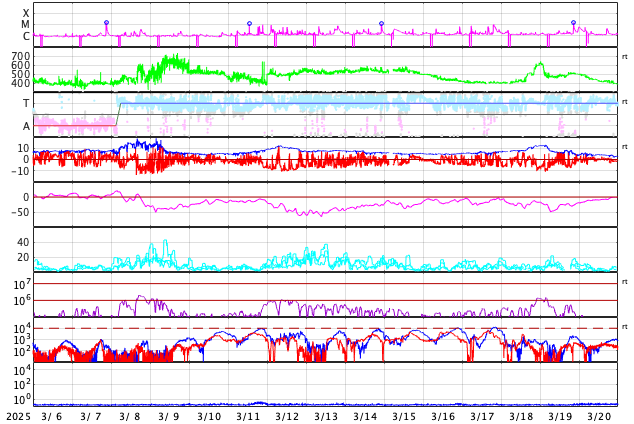This screenshot has height=424, width=634.
Task: Select the 700 tick on the green plot
Action: (21, 56)
